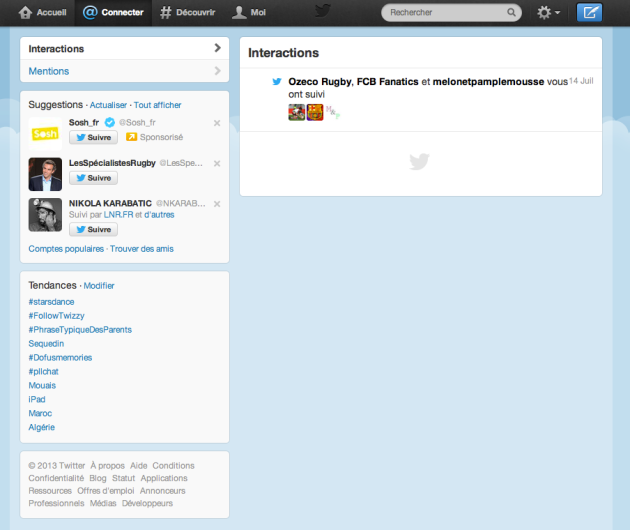Click the verified badge next to Sosh_fr

pos(110,122)
